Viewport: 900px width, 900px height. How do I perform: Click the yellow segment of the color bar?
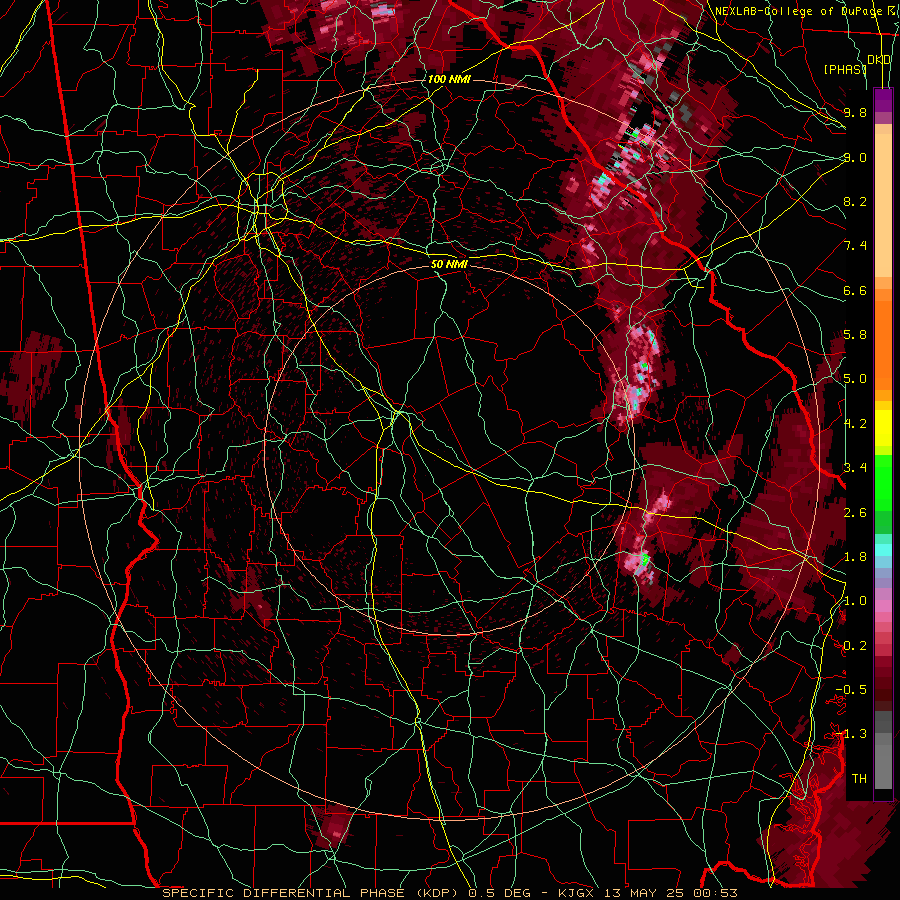click(x=883, y=428)
